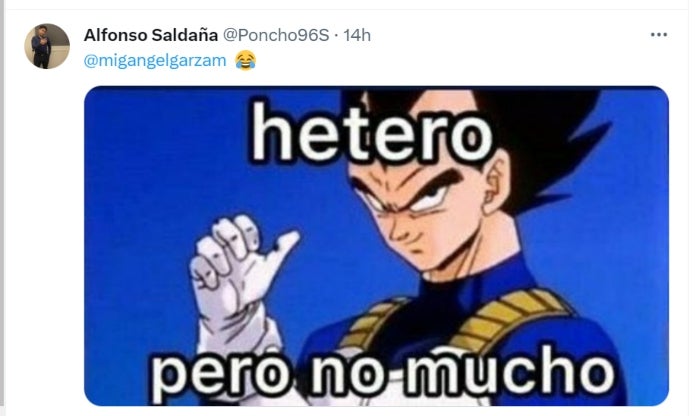
Task: Click the "hetero" caption on the meme
Action: 372,133
